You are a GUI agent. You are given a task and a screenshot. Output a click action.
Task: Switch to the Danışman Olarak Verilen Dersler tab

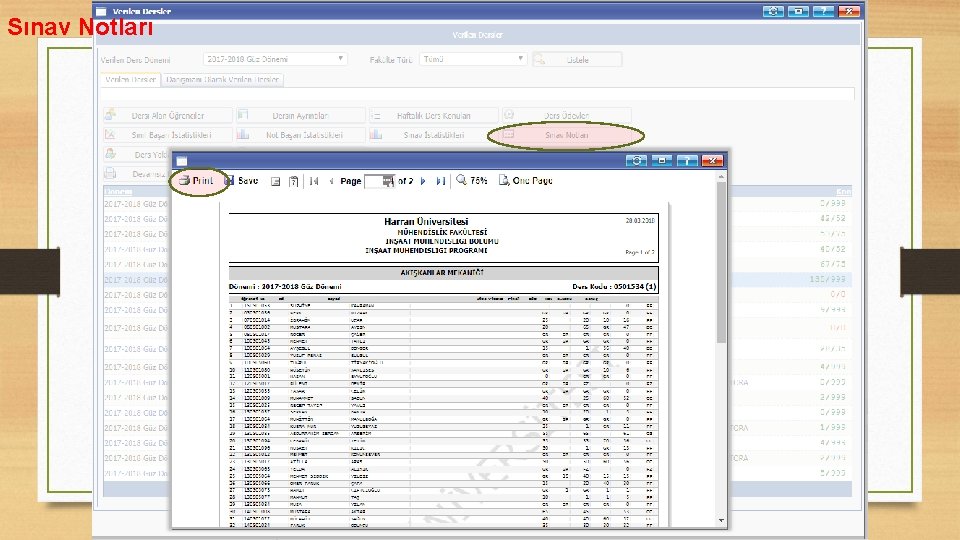pos(223,80)
